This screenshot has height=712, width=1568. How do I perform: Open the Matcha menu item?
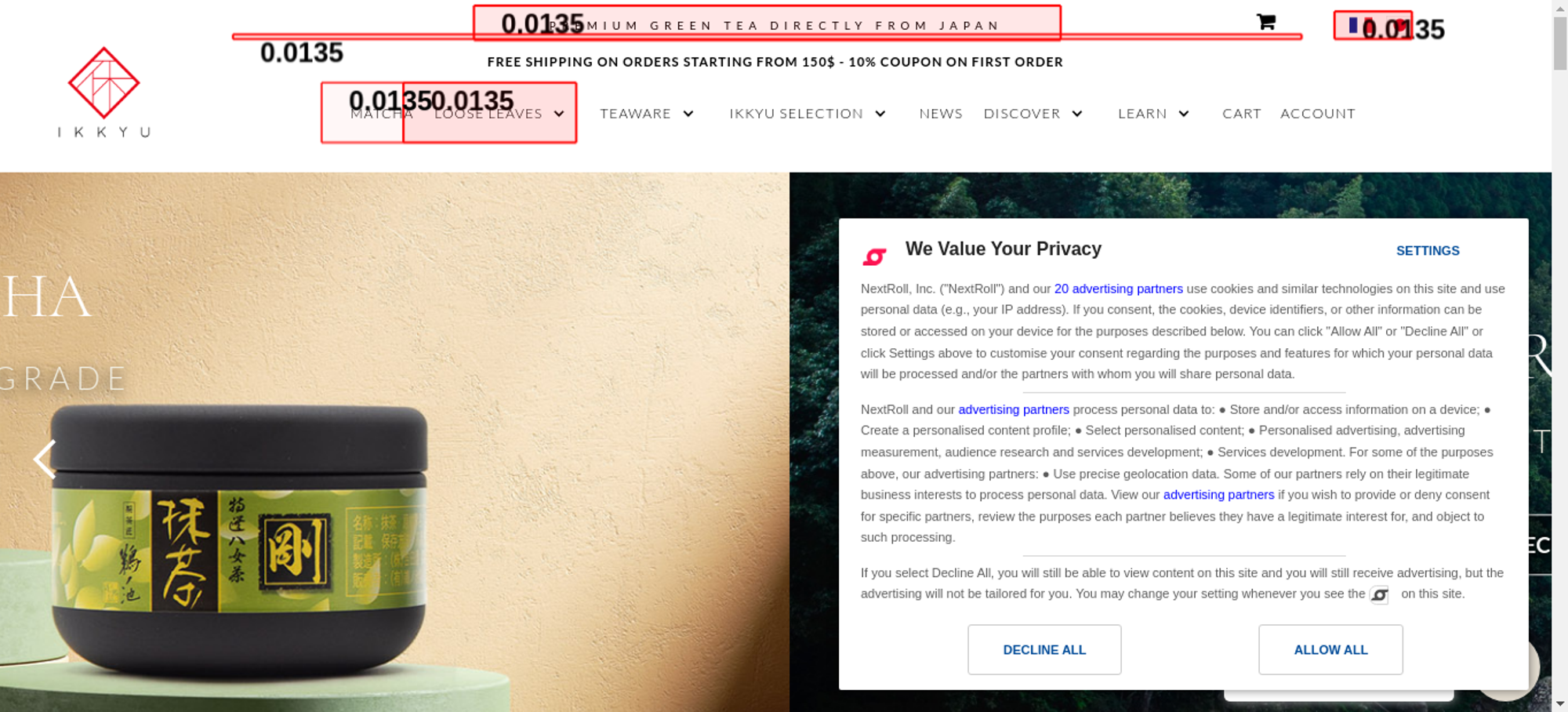(381, 114)
